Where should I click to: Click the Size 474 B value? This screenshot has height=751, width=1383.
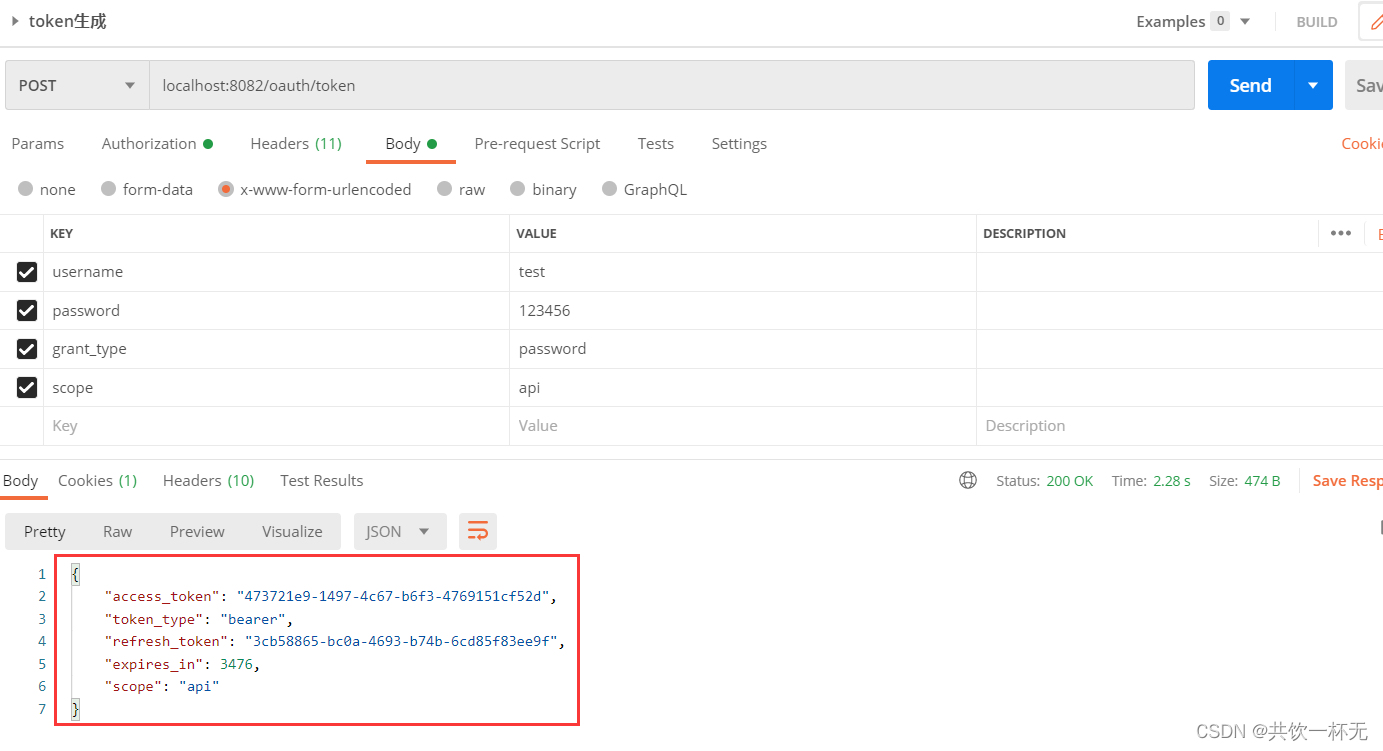click(1262, 481)
